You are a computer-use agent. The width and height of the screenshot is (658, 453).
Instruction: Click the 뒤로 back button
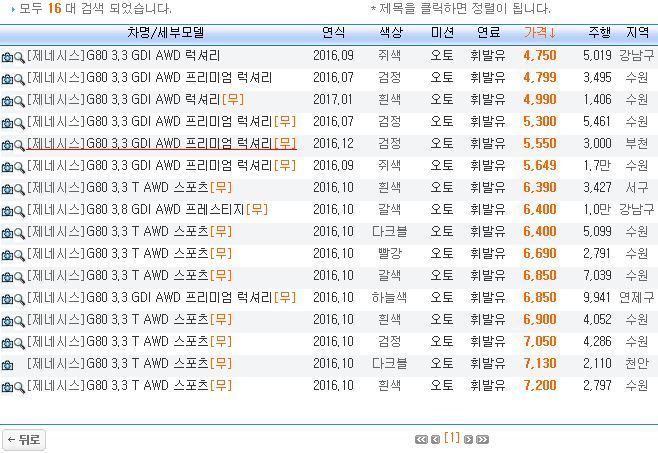click(24, 440)
